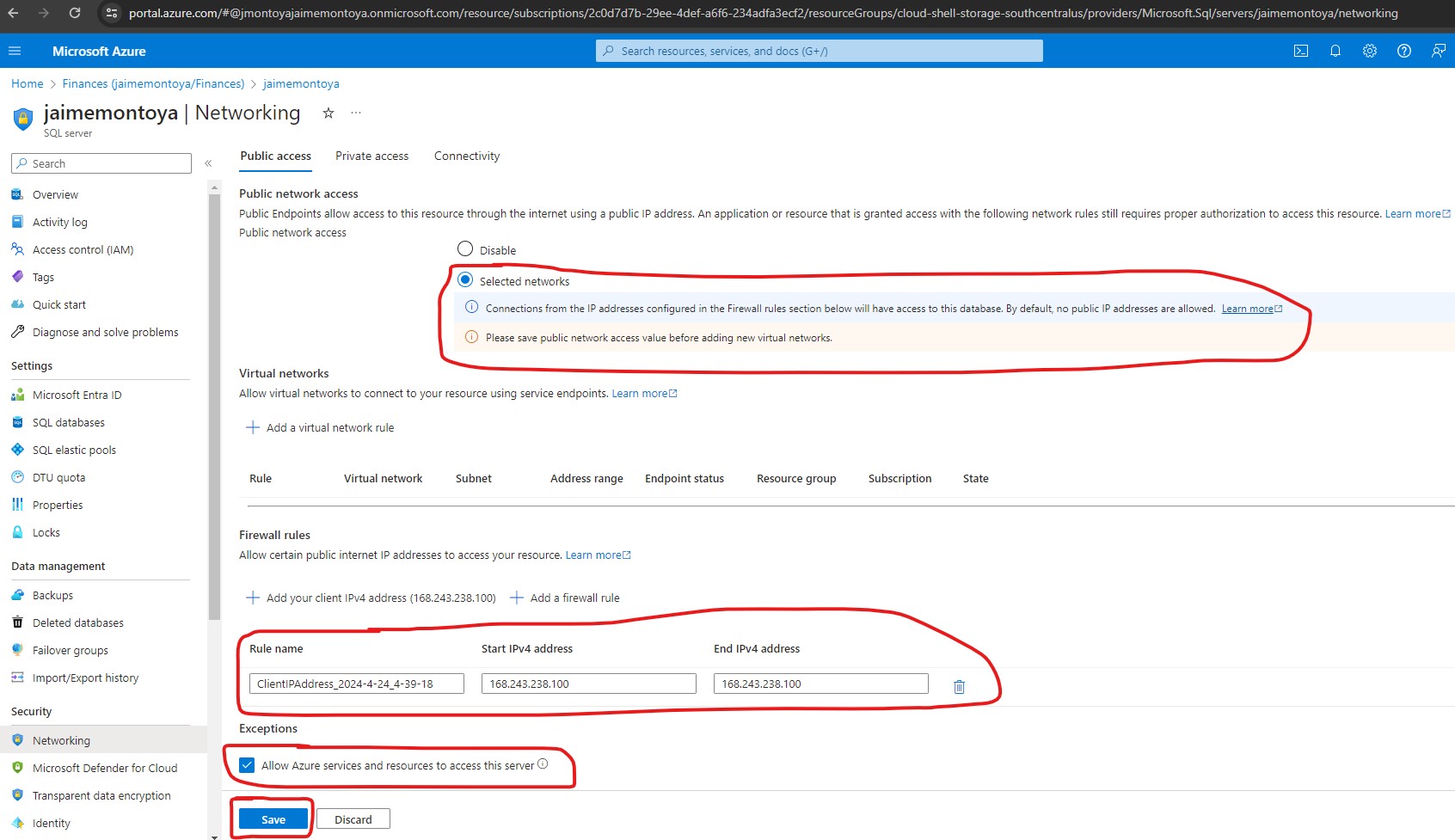Viewport: 1455px width, 840px height.
Task: Click Add a firewall rule
Action: pos(565,598)
